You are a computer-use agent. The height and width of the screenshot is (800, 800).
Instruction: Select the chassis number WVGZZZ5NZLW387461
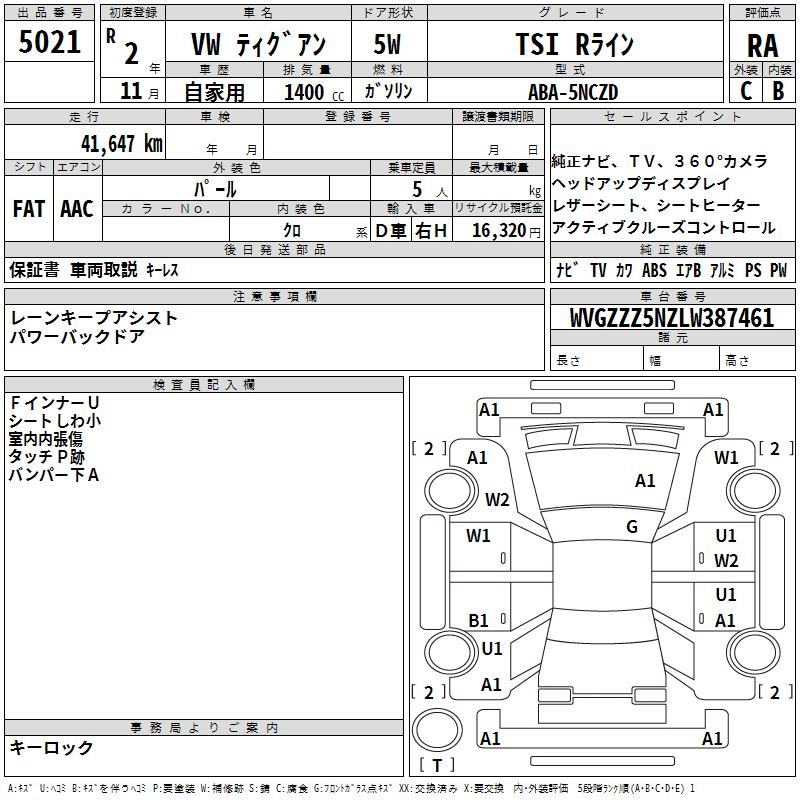tap(671, 318)
